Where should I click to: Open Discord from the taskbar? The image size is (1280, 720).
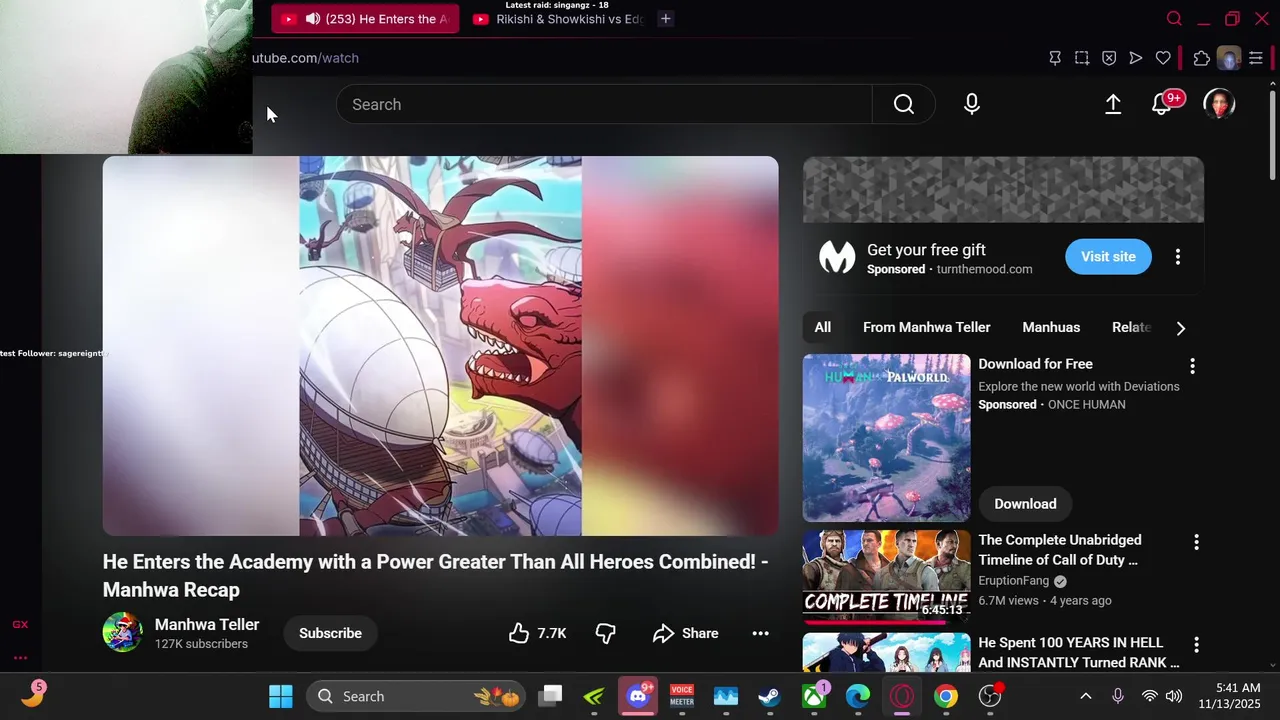pyautogui.click(x=638, y=696)
